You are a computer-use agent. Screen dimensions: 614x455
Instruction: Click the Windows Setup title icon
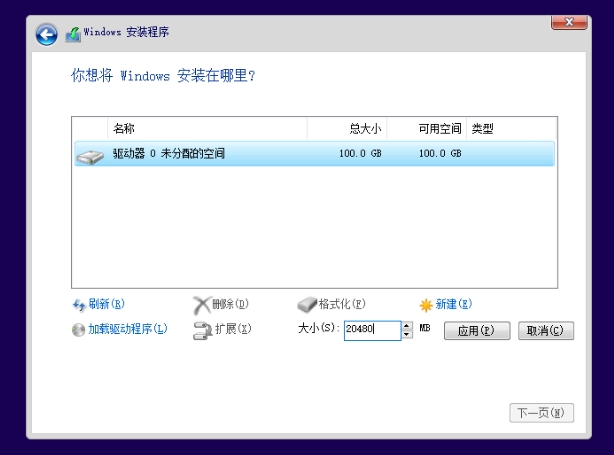coord(73,34)
